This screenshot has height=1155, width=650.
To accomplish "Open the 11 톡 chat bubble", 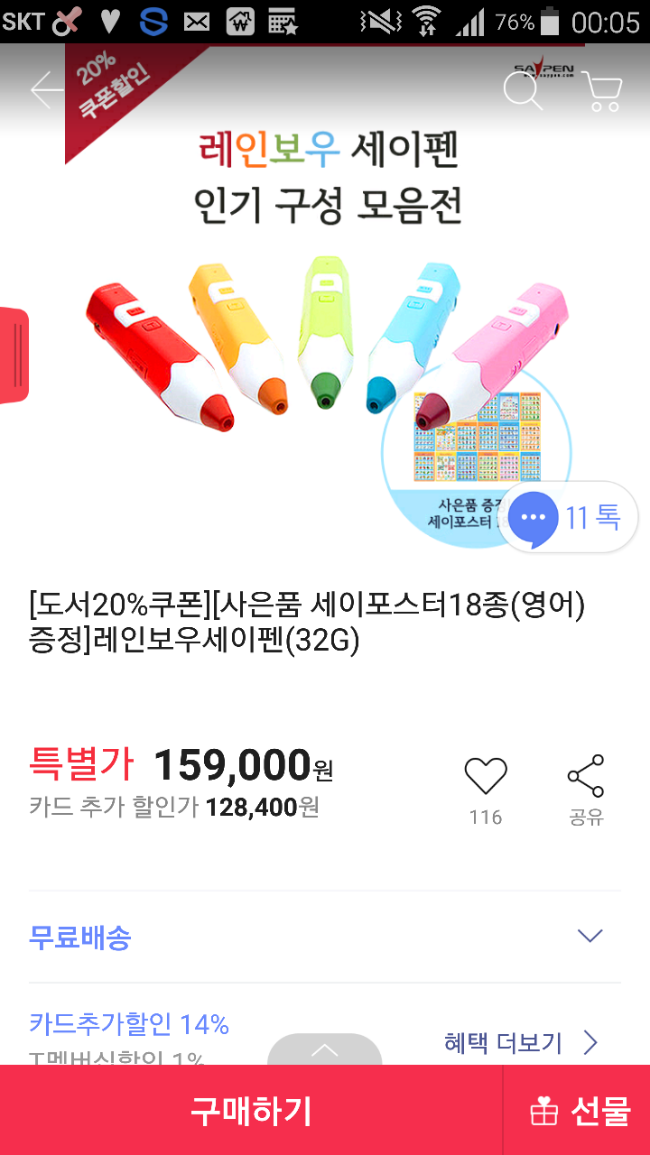I will click(x=568, y=518).
